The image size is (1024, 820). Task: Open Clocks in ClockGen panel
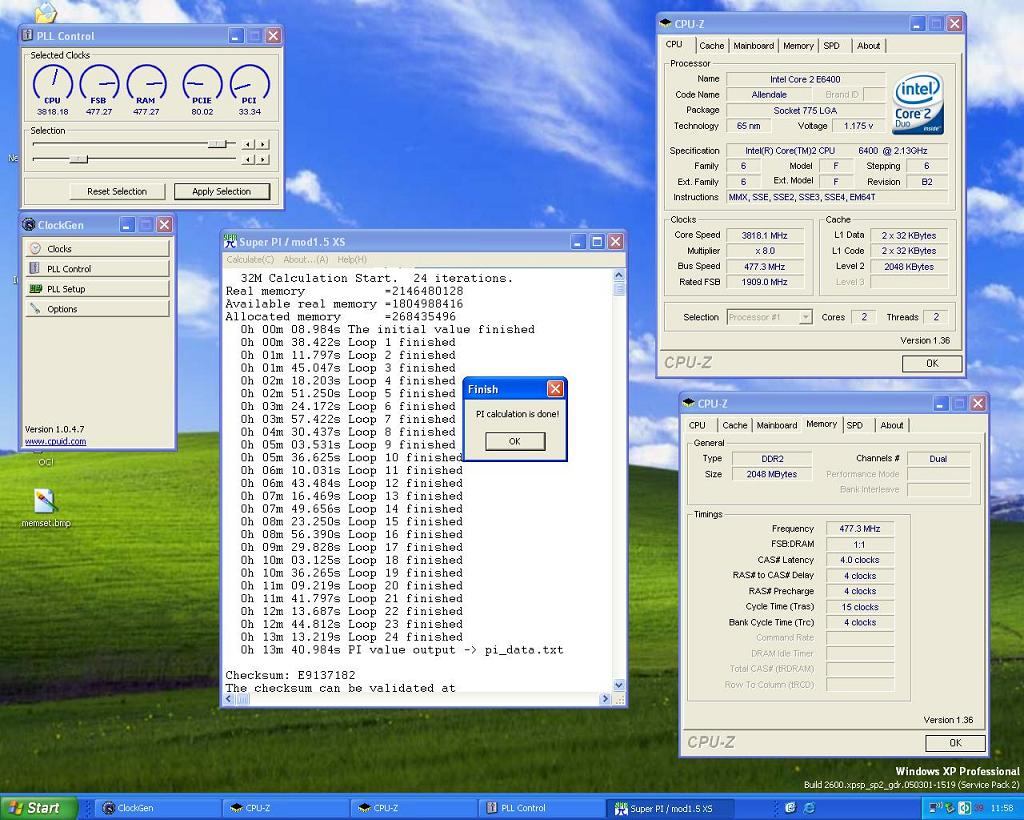pyautogui.click(x=97, y=249)
